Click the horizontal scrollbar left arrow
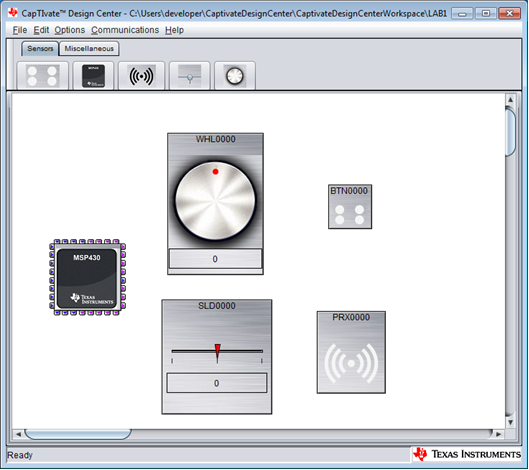Viewport: 529px width, 470px height. tap(18, 434)
